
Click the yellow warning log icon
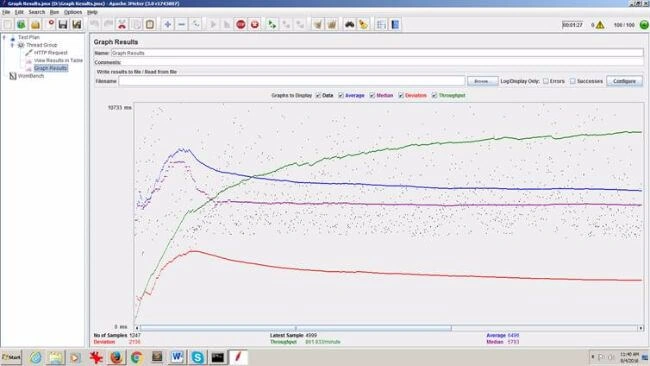click(600, 25)
